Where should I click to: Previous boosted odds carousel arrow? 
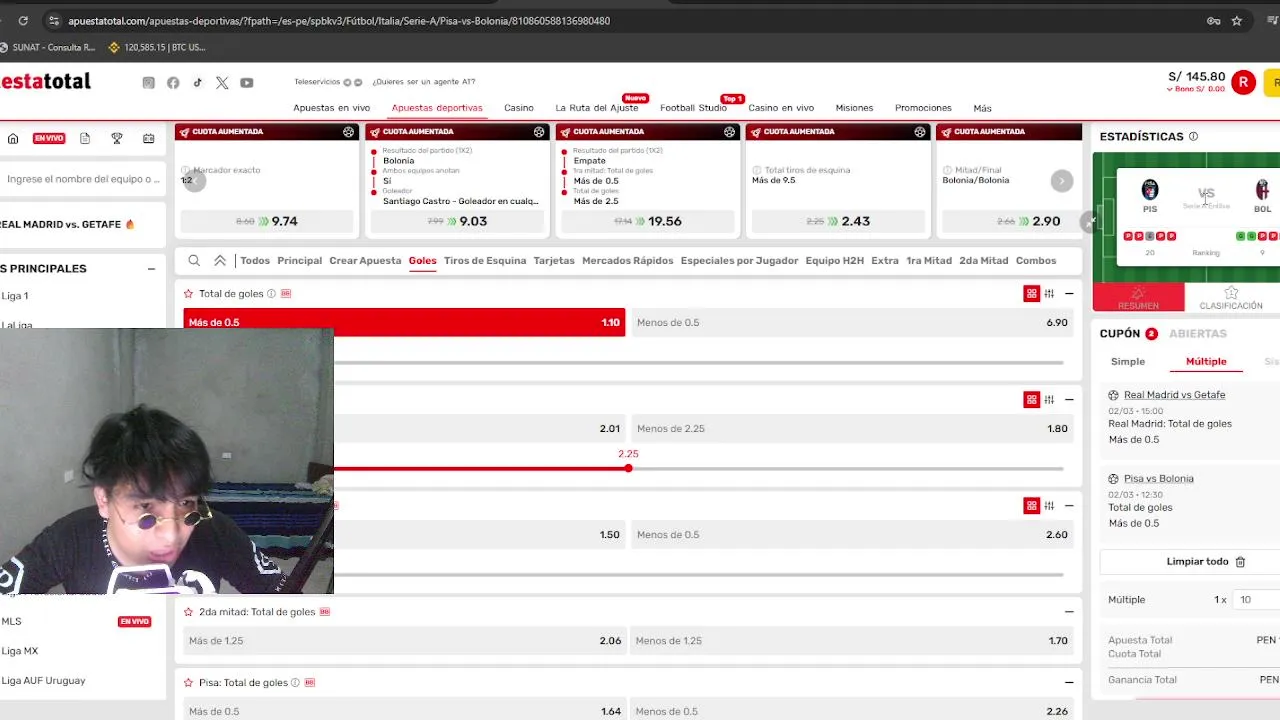[194, 181]
